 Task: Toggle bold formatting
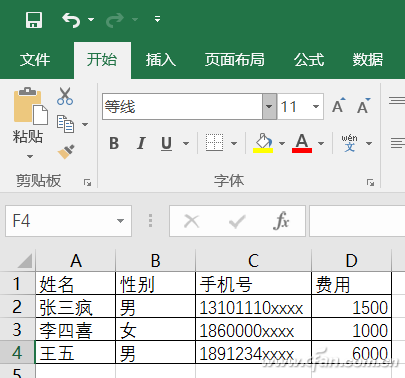coord(114,143)
